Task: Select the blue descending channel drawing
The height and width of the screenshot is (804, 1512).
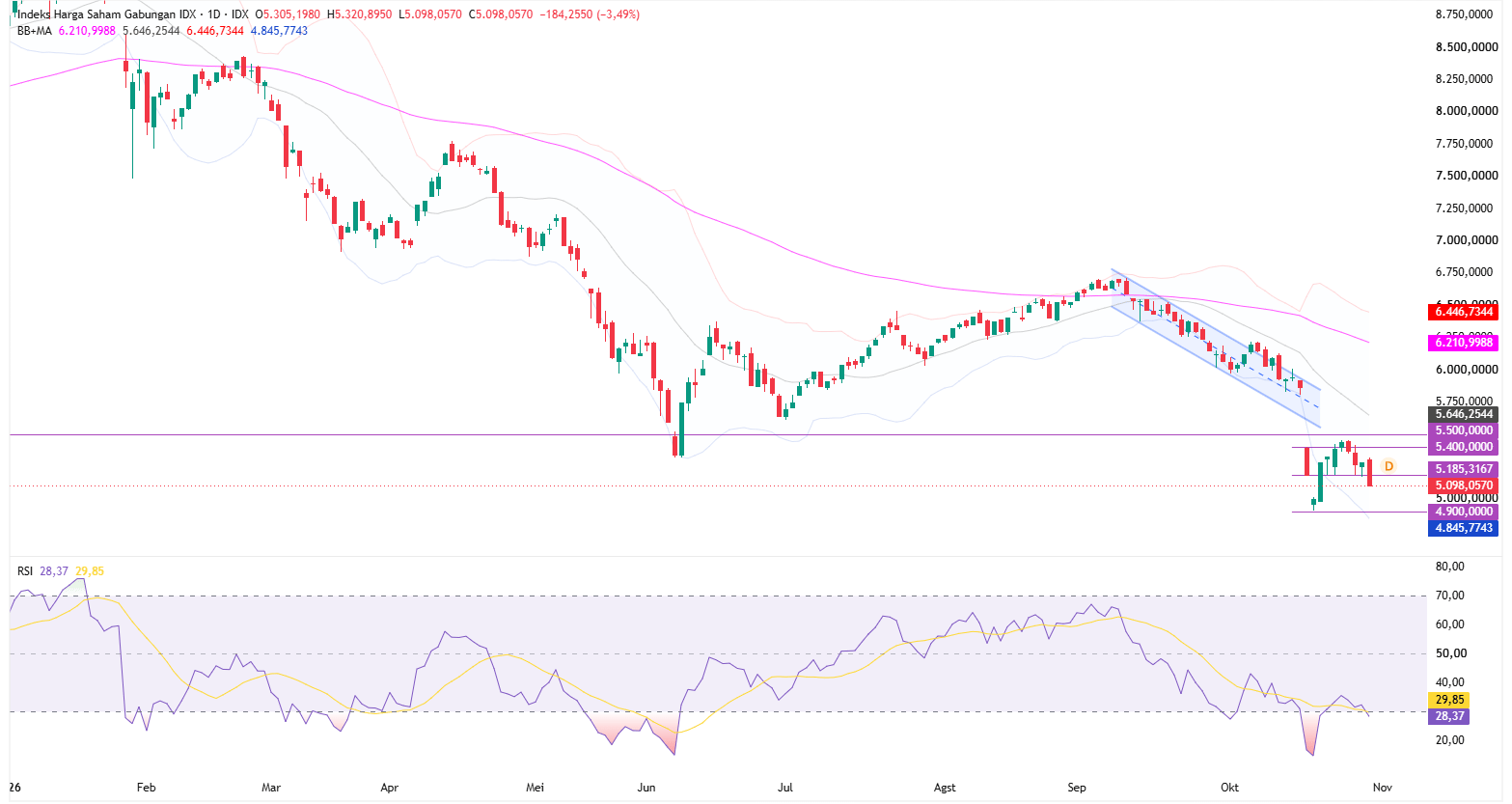Action: click(1216, 349)
